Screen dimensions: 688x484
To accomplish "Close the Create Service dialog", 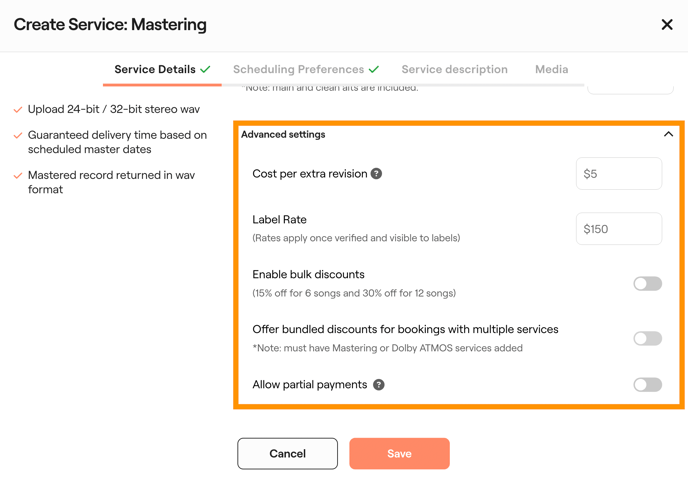I will click(x=667, y=25).
